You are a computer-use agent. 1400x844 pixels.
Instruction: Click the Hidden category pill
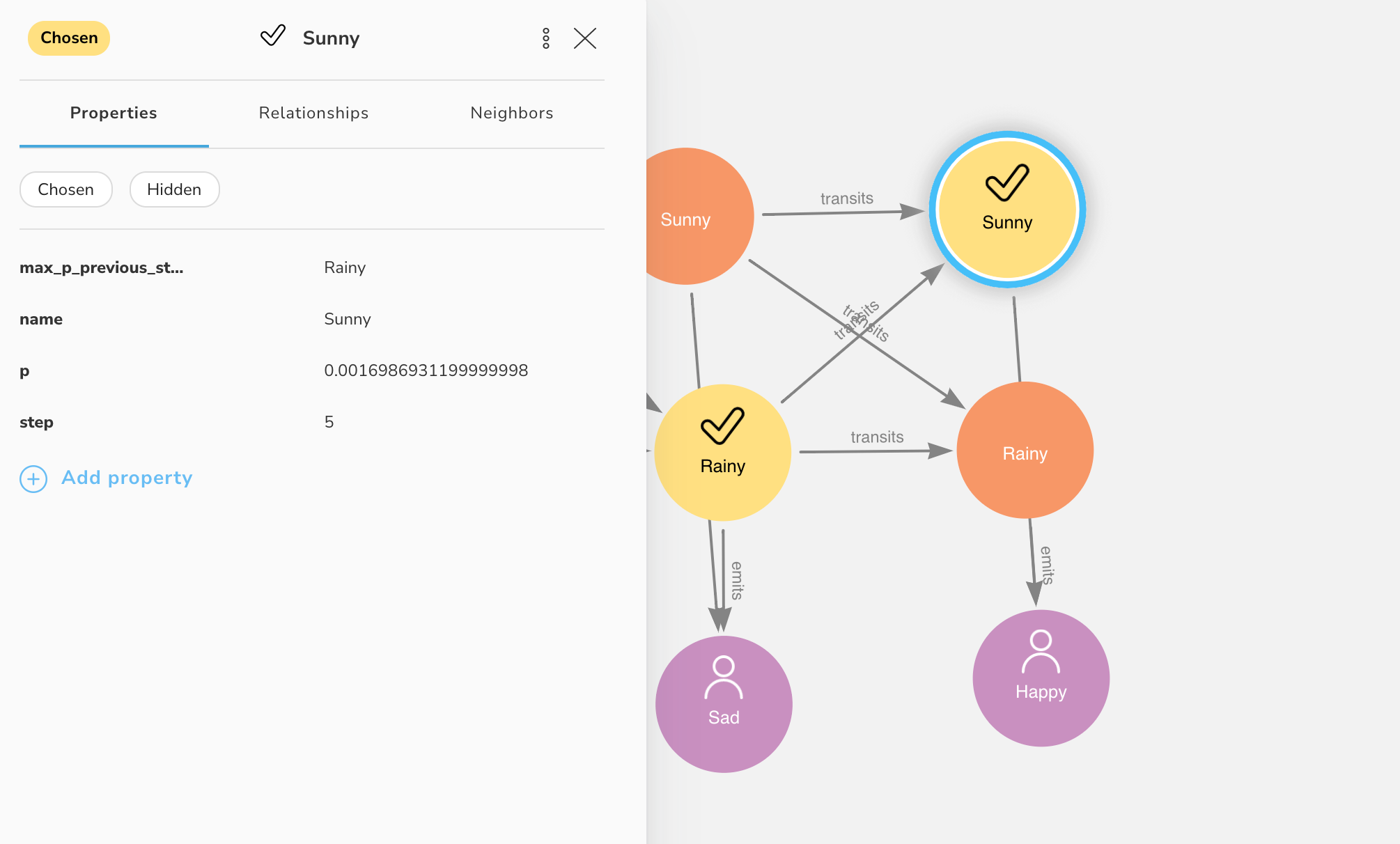(174, 189)
